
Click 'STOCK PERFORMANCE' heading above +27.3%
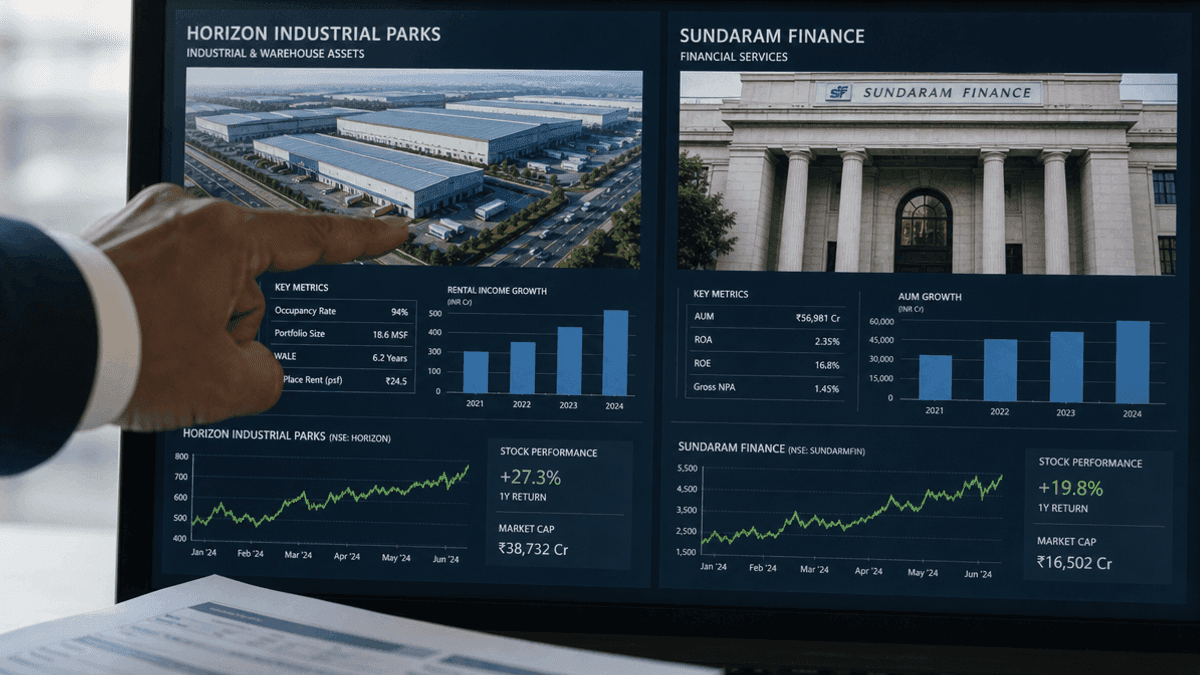(548, 453)
